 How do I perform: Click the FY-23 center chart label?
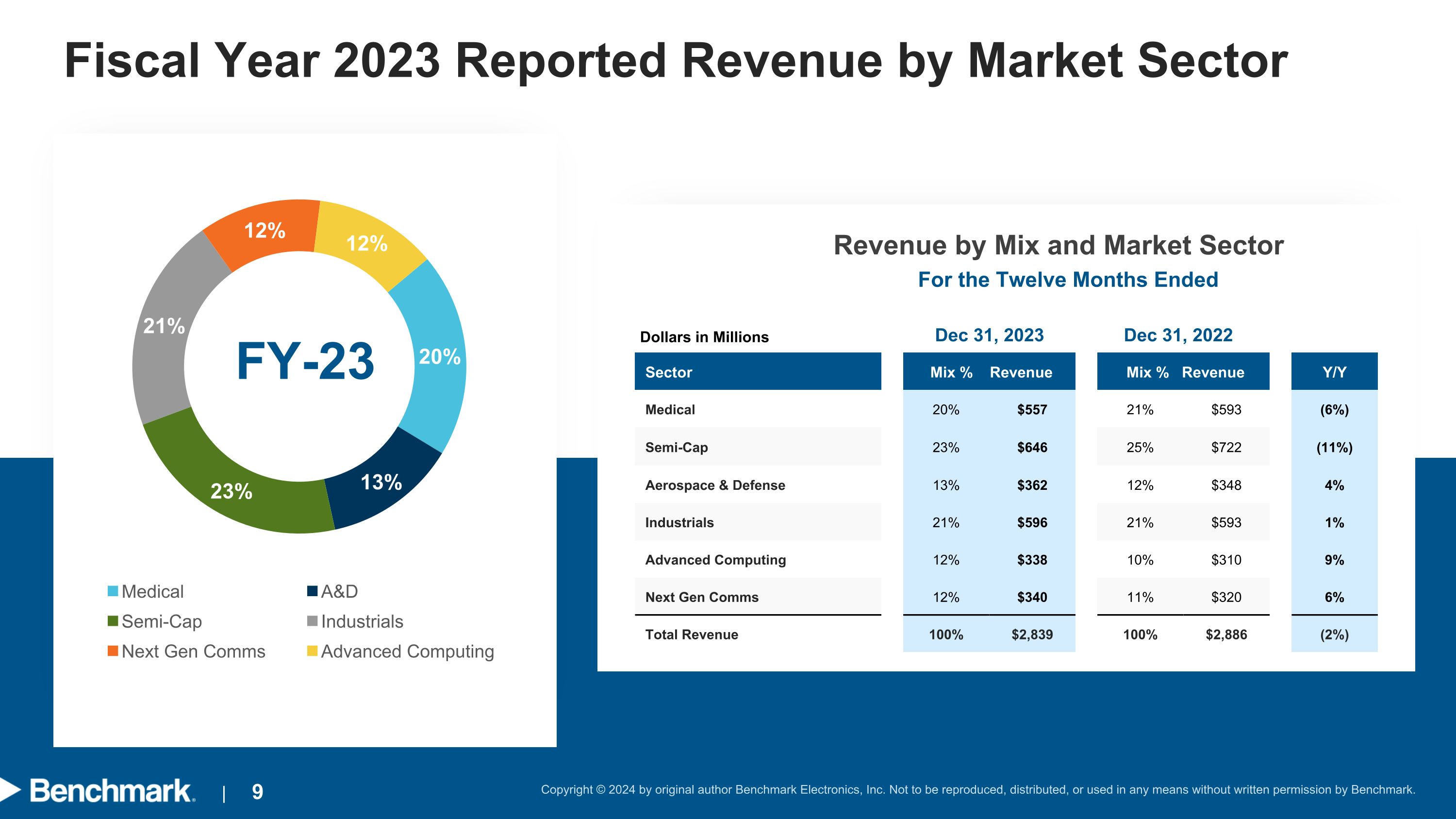(305, 361)
